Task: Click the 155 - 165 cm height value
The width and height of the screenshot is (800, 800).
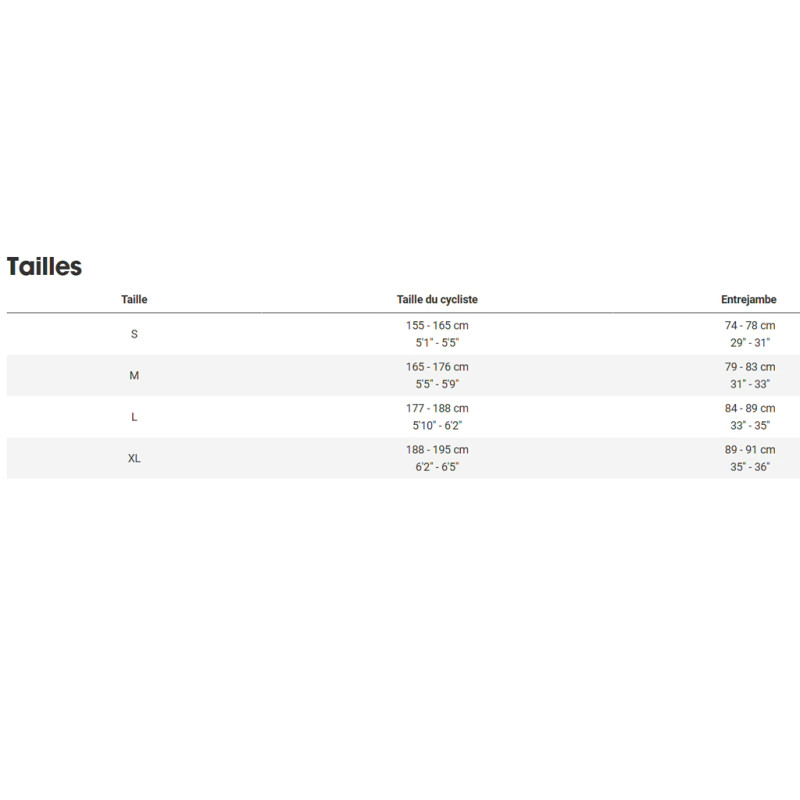Action: pos(437,326)
